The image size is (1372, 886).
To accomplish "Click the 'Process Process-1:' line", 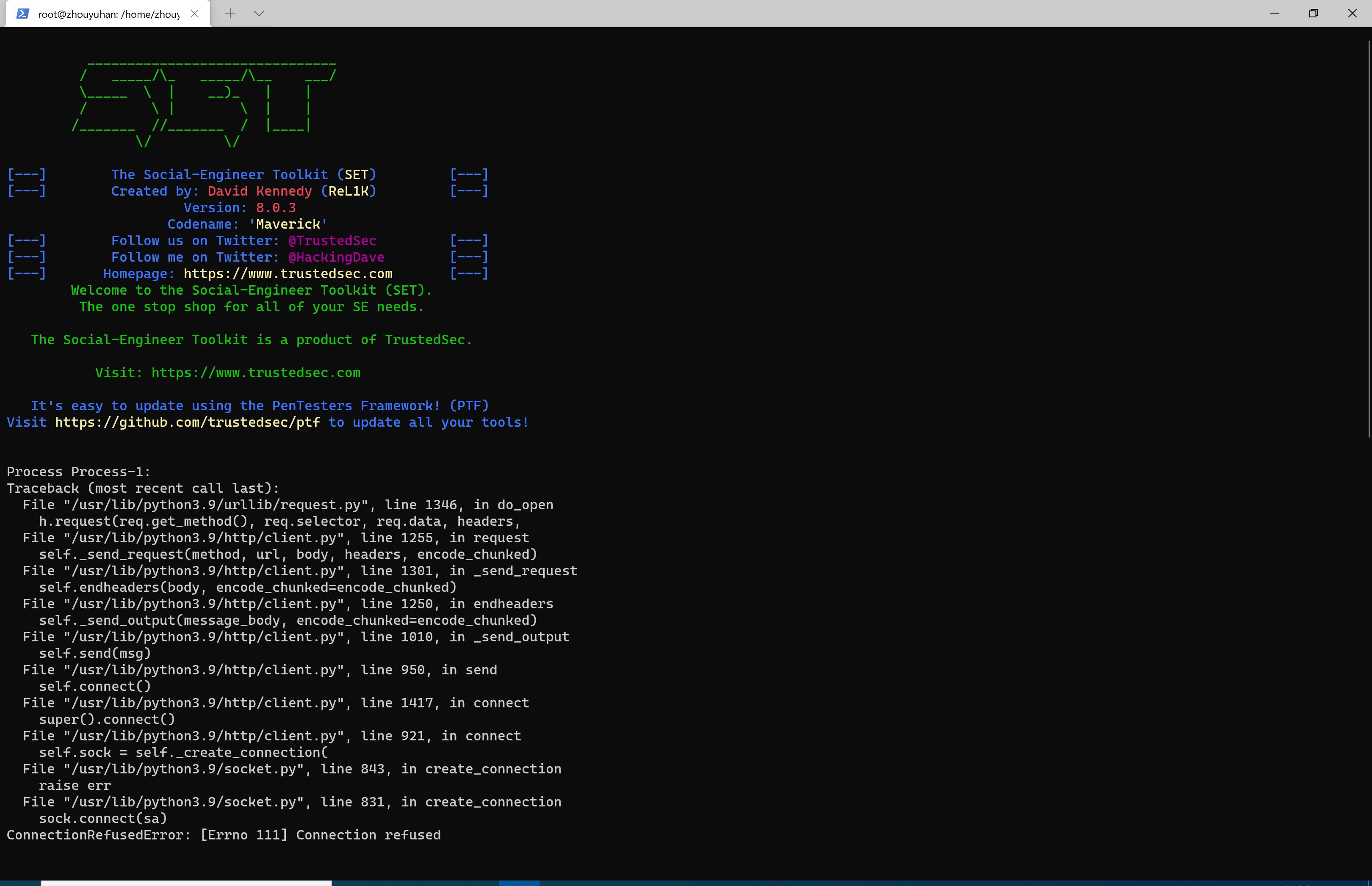I will pyautogui.click(x=79, y=472).
